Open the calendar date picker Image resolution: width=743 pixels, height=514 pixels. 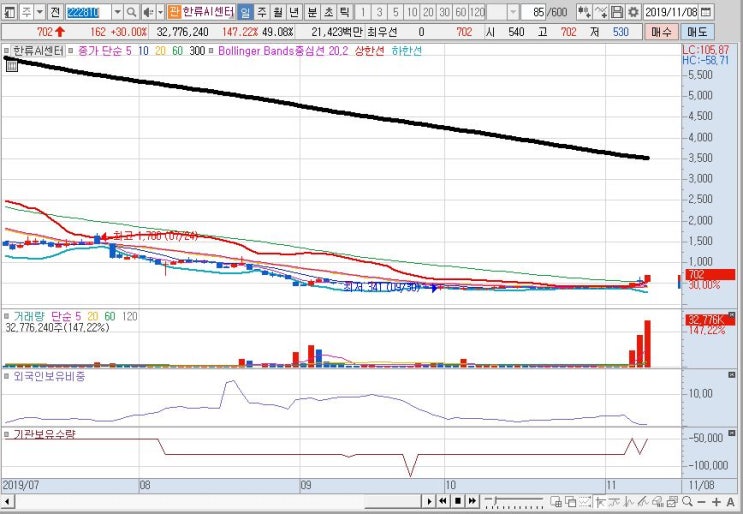click(x=706, y=12)
